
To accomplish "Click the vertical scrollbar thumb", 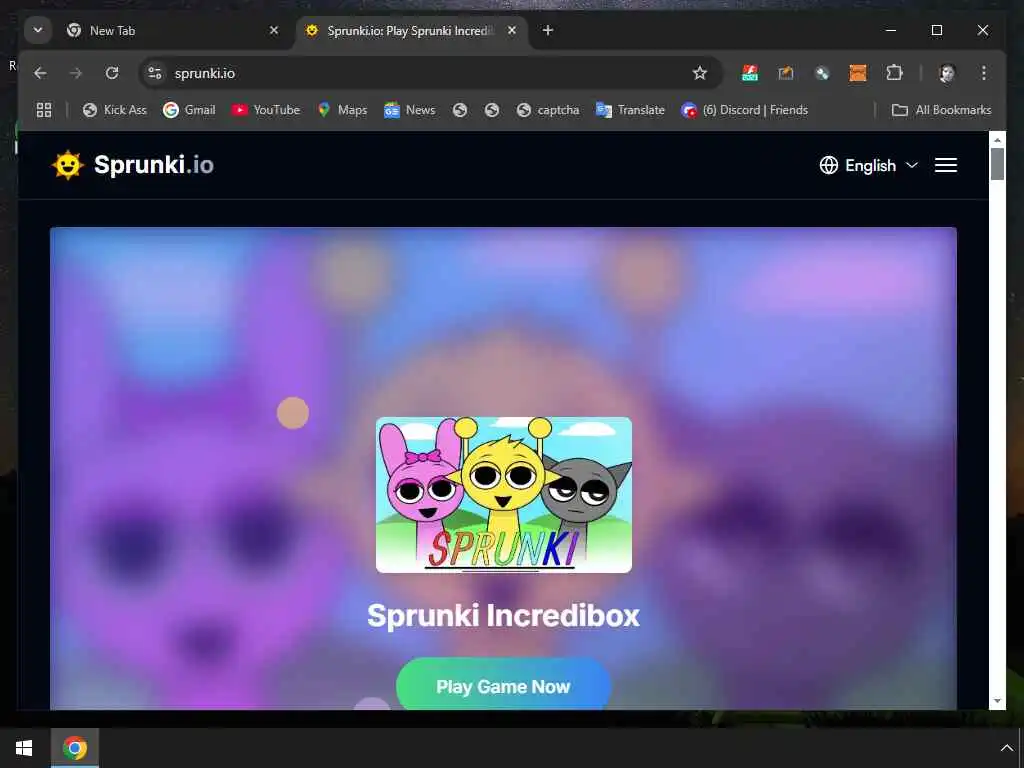I will coord(997,163).
